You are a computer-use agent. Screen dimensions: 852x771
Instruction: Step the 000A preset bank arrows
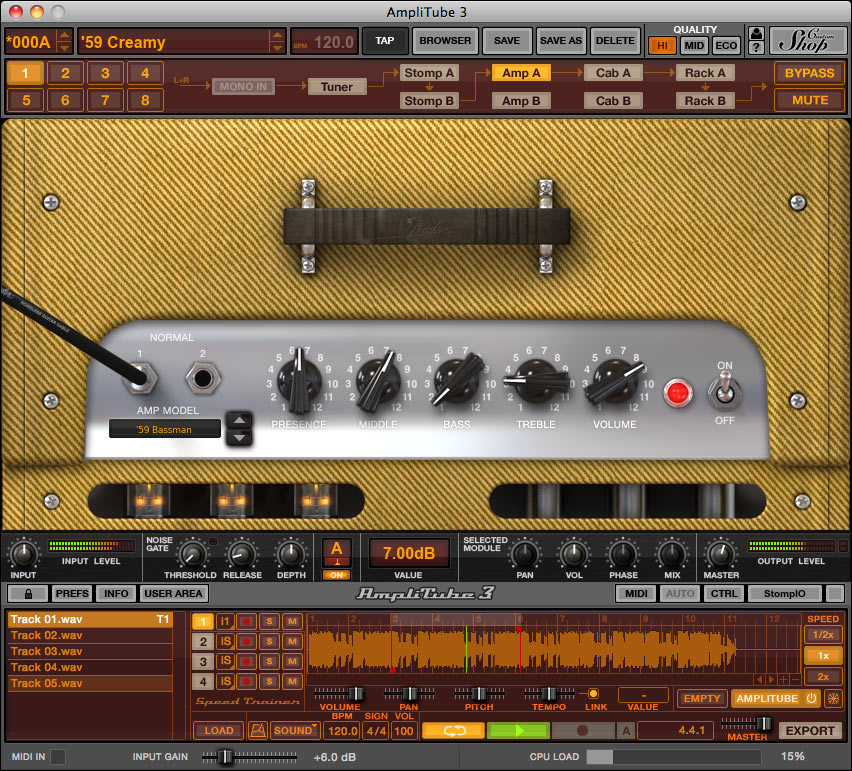[65, 42]
